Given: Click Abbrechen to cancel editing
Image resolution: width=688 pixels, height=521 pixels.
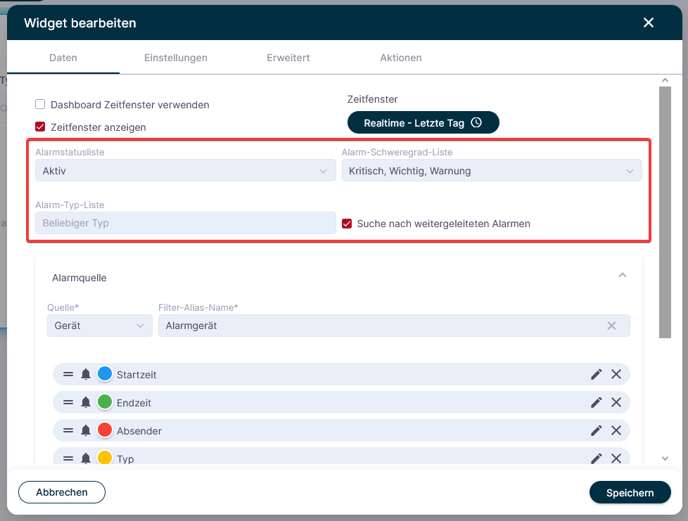Looking at the screenshot, I should [x=62, y=492].
